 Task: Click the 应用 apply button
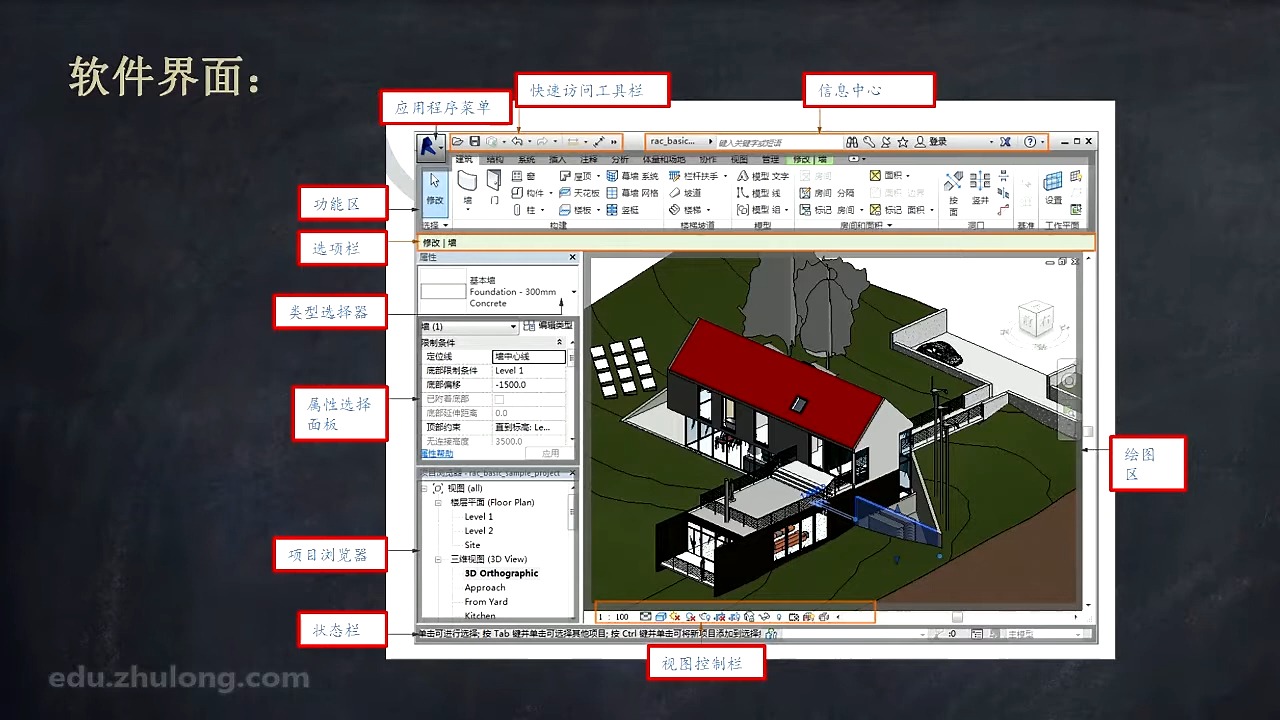550,453
